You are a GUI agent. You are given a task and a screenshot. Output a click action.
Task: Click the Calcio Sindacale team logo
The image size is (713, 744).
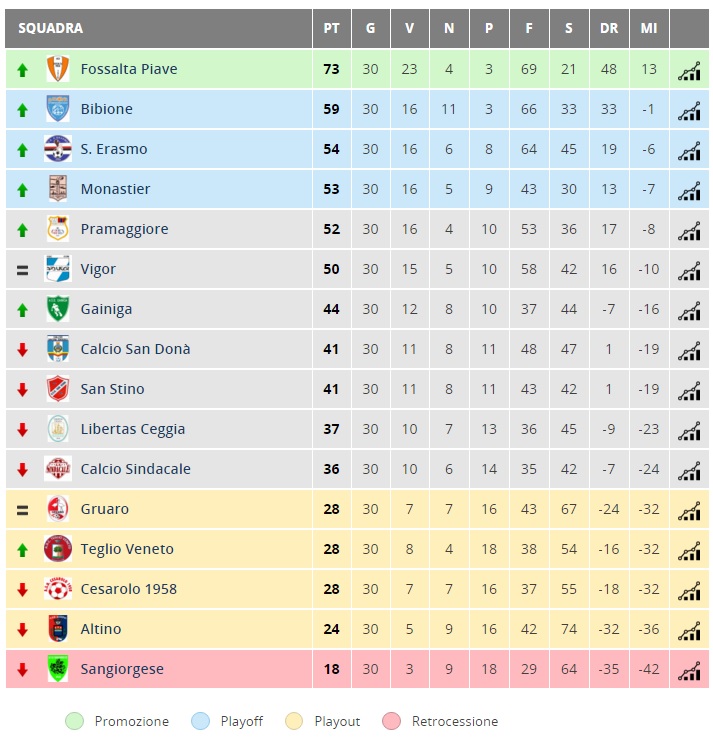(x=58, y=468)
